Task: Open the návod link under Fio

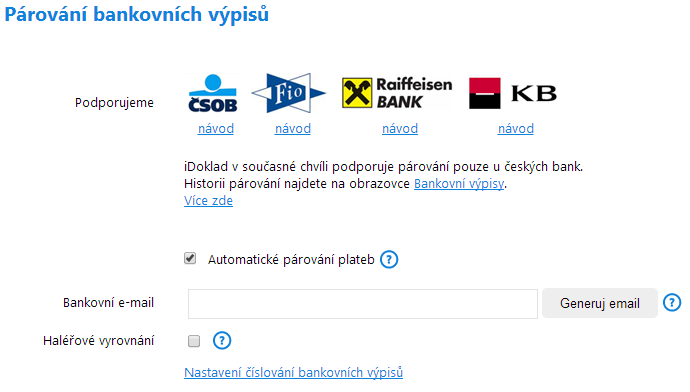Action: tap(293, 128)
